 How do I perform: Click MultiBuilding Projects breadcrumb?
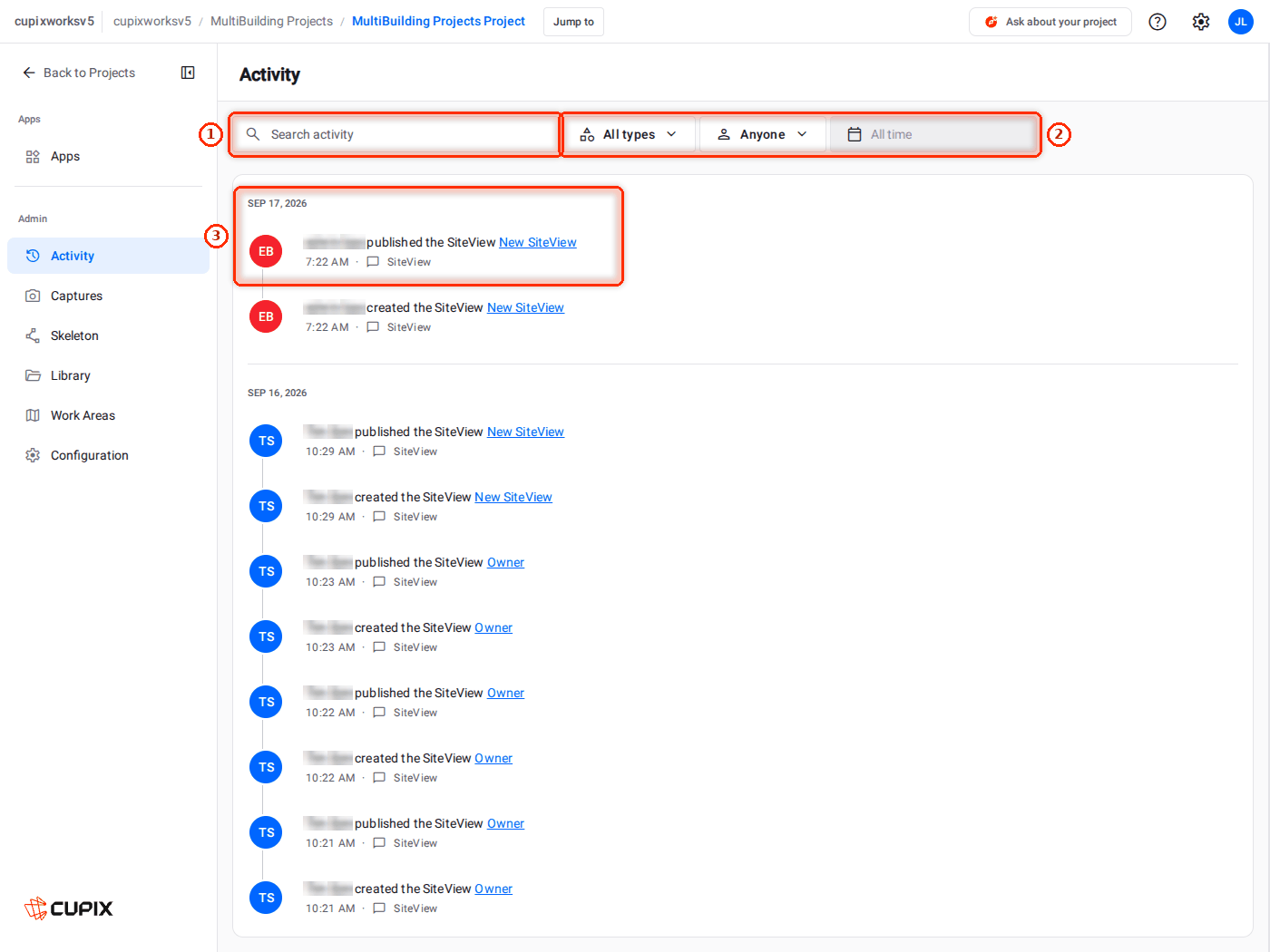coord(271,21)
